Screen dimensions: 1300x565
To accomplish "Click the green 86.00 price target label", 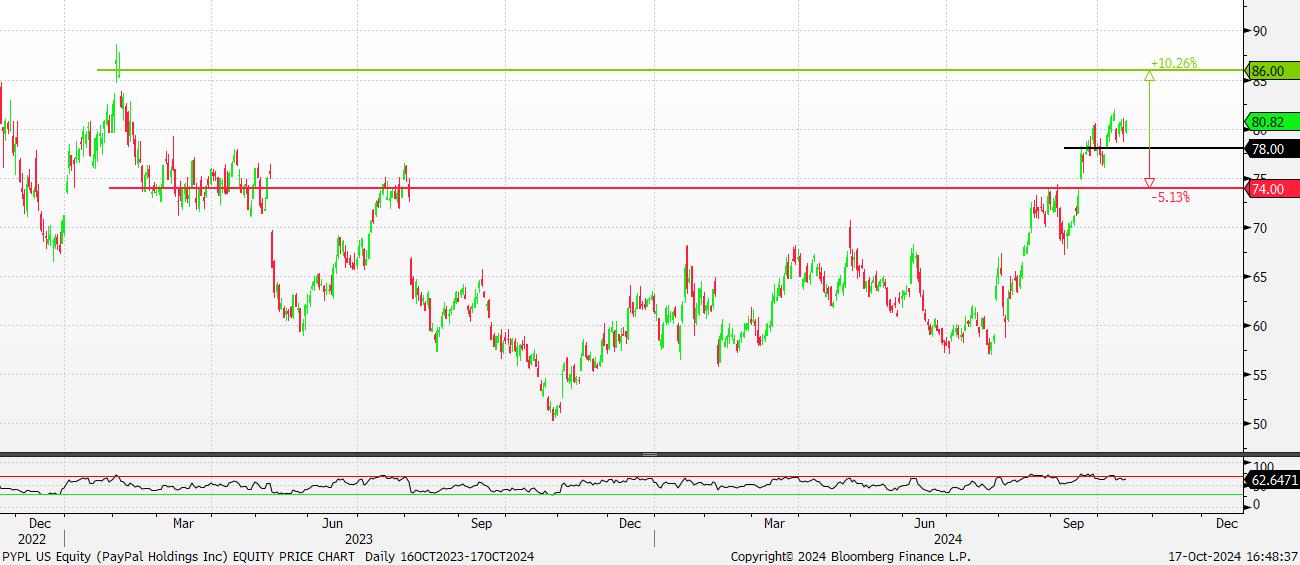I will tap(1272, 71).
